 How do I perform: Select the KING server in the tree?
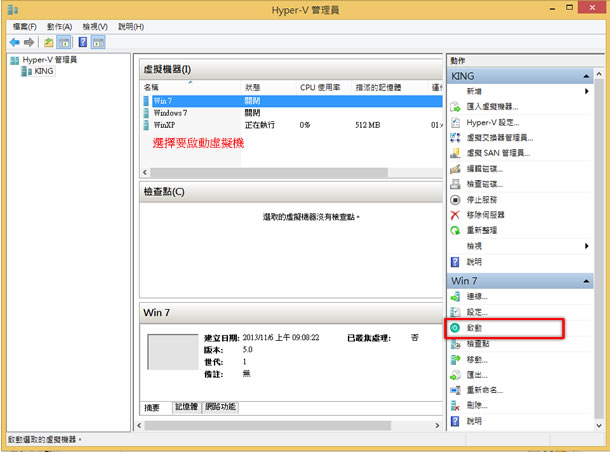pyautogui.click(x=44, y=71)
